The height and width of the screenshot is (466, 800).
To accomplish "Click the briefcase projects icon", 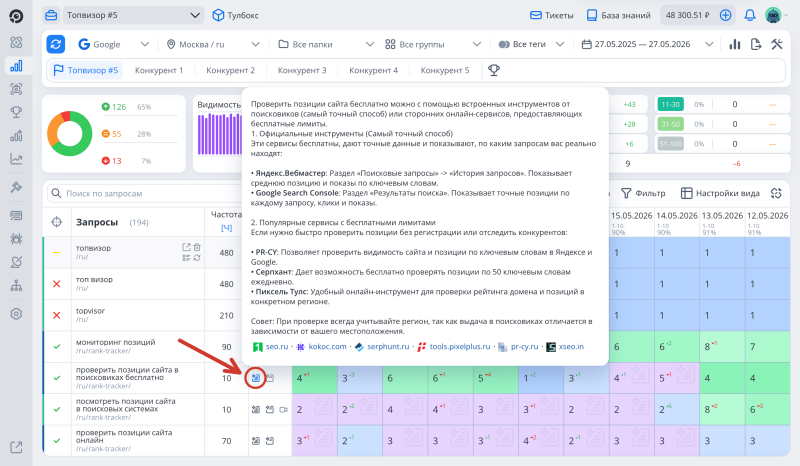I will [x=51, y=15].
